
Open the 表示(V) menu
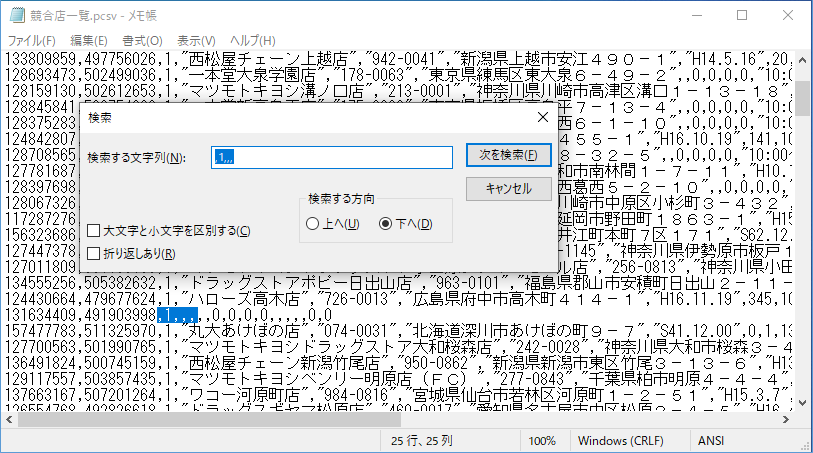(x=196, y=40)
